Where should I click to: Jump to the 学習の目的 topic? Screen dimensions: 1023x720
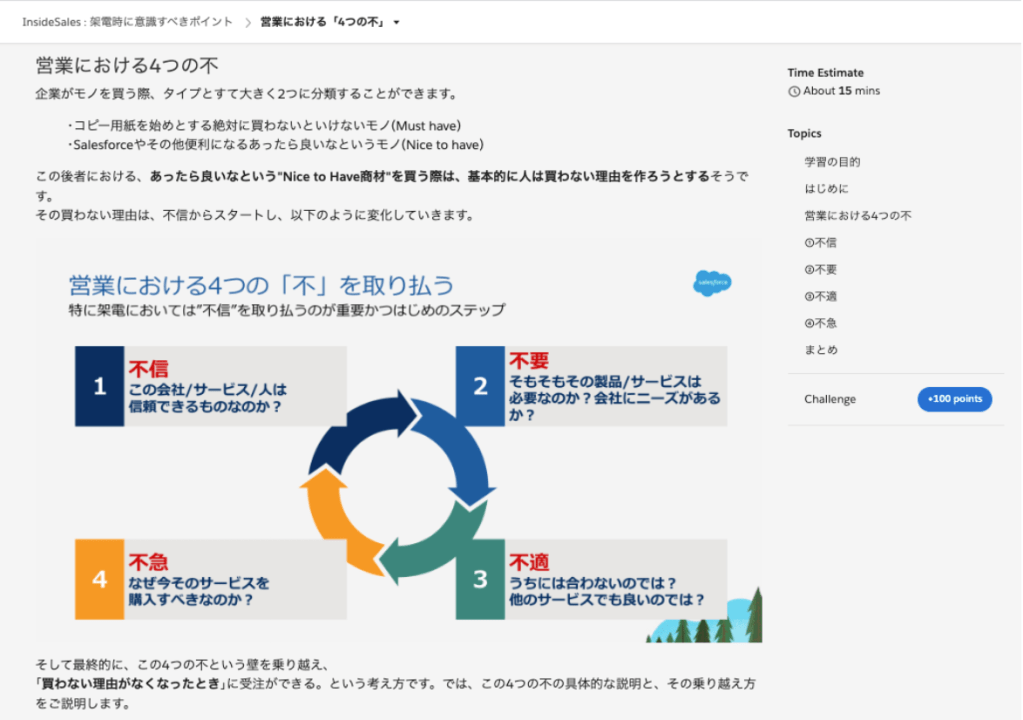832,161
